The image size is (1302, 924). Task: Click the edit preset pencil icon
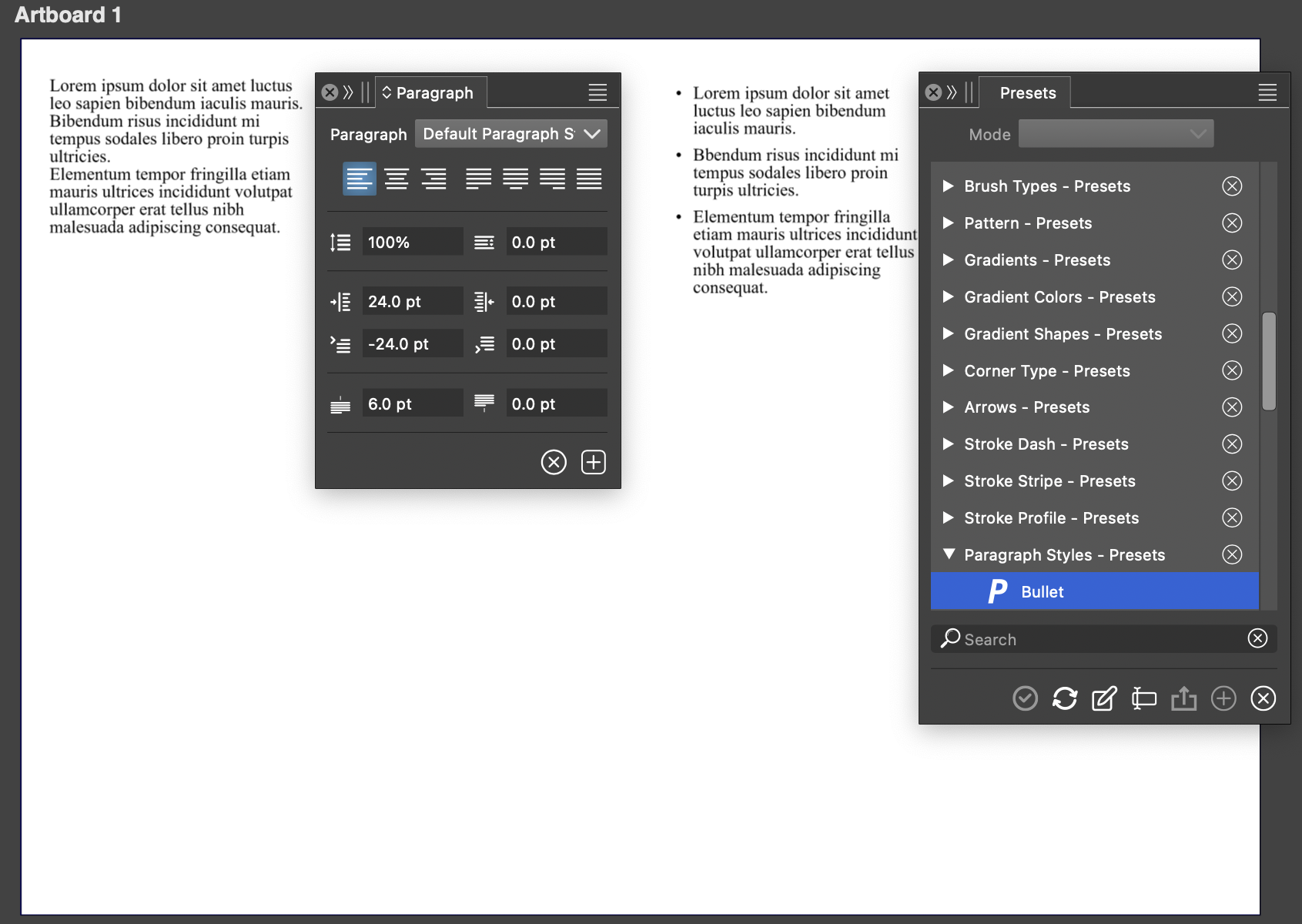[1104, 698]
